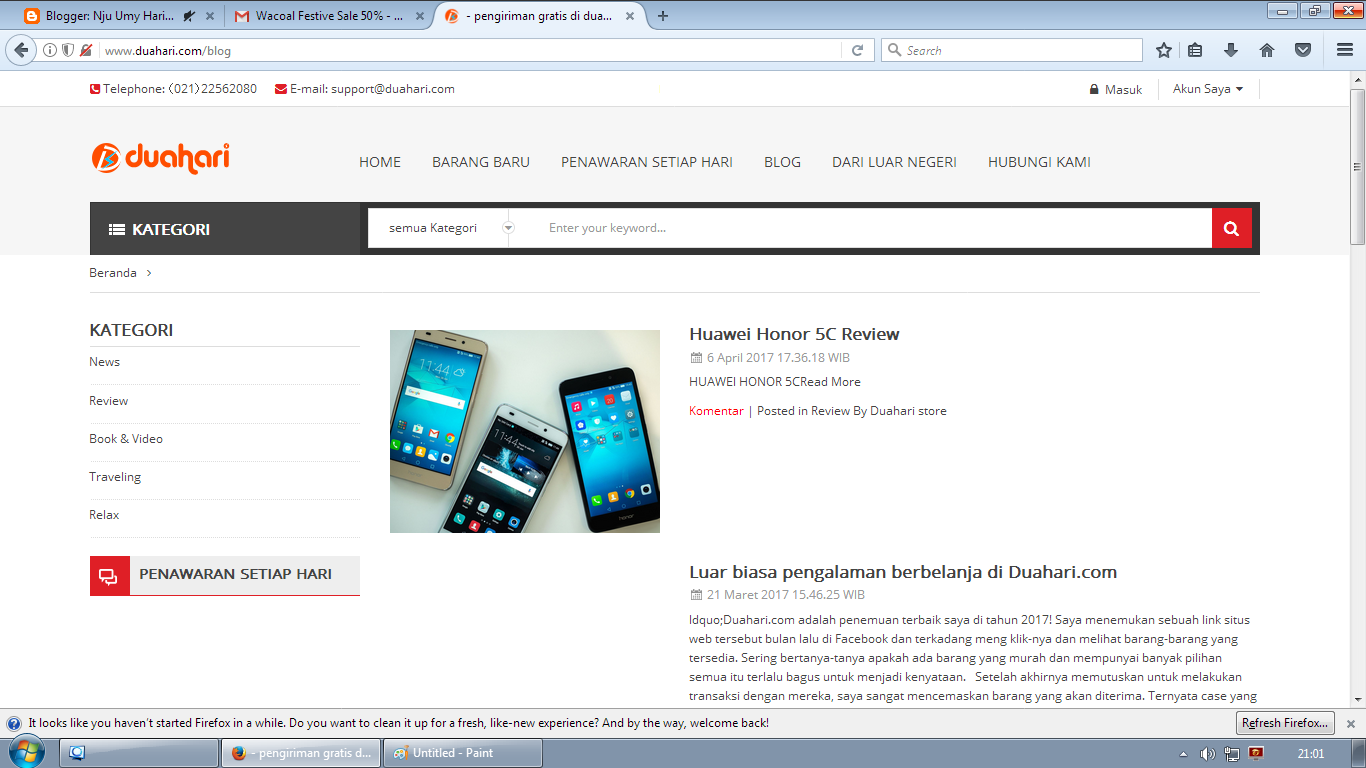Bookmark this page with the star icon
Screen dimensions: 1366x768
[x=1164, y=50]
